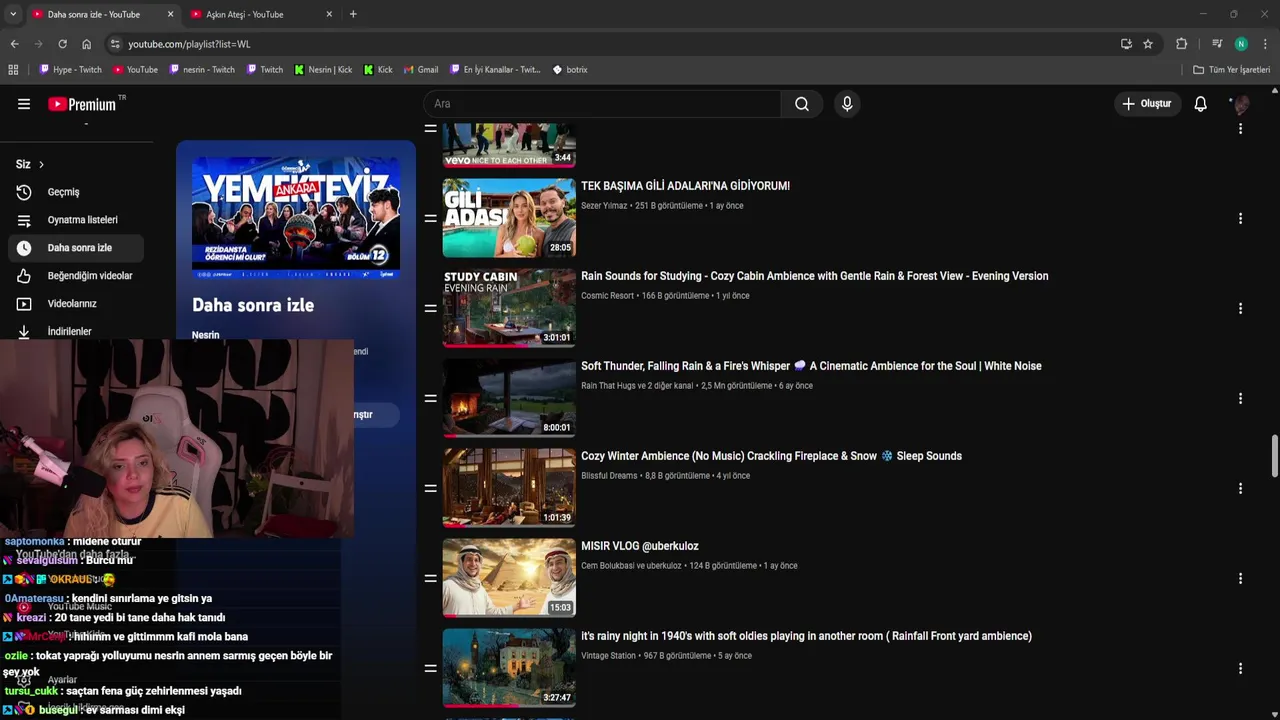This screenshot has width=1280, height=720.
Task: Open Cem Bolukbasi ve uberkuloz channel link
Action: point(631,566)
